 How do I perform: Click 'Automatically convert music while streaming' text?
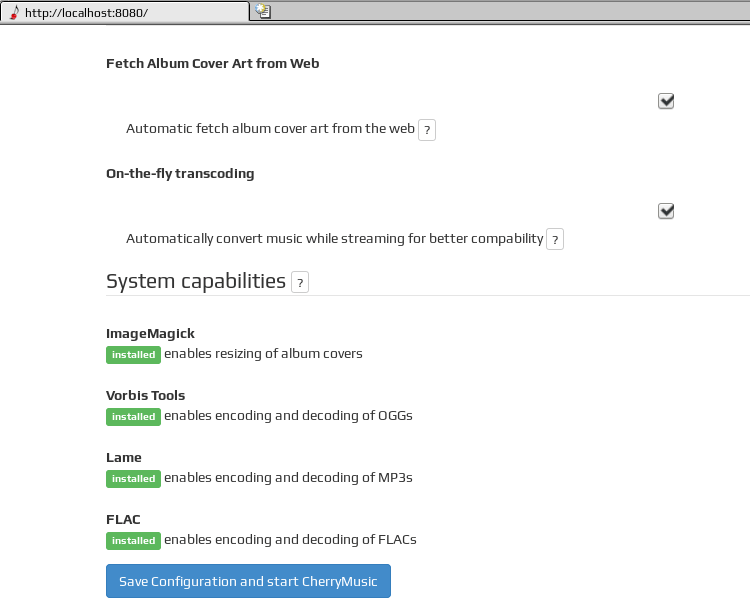point(334,239)
